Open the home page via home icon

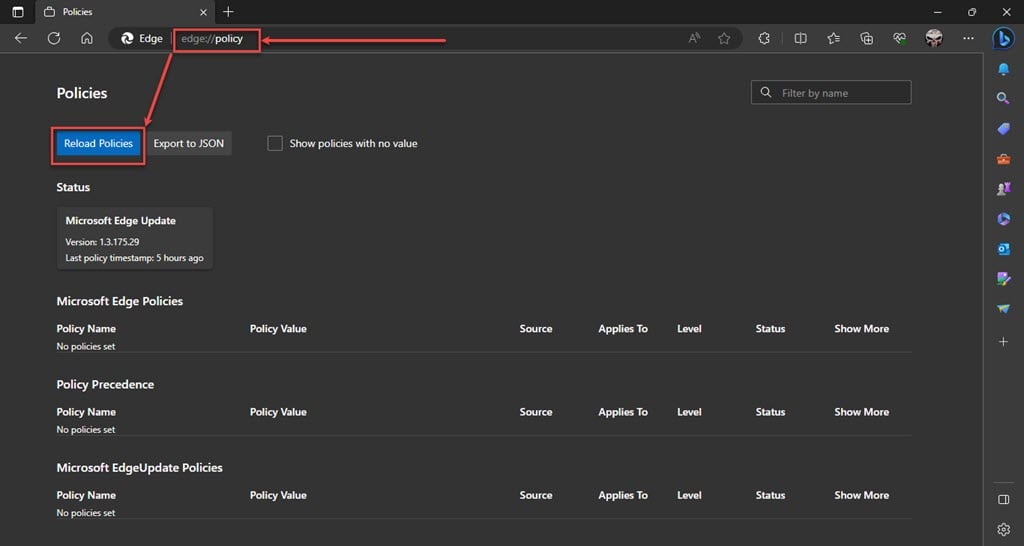click(87, 39)
